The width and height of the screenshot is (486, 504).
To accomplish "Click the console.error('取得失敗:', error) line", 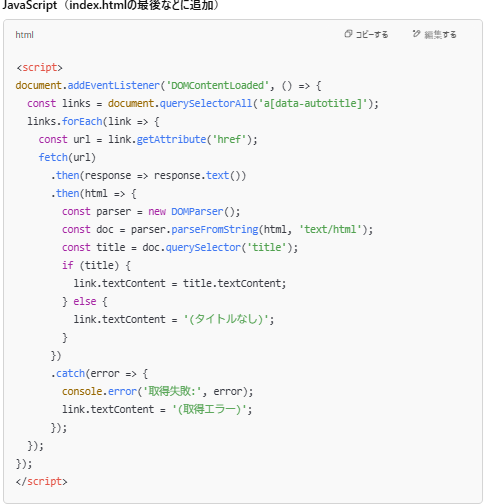I will point(157,391).
